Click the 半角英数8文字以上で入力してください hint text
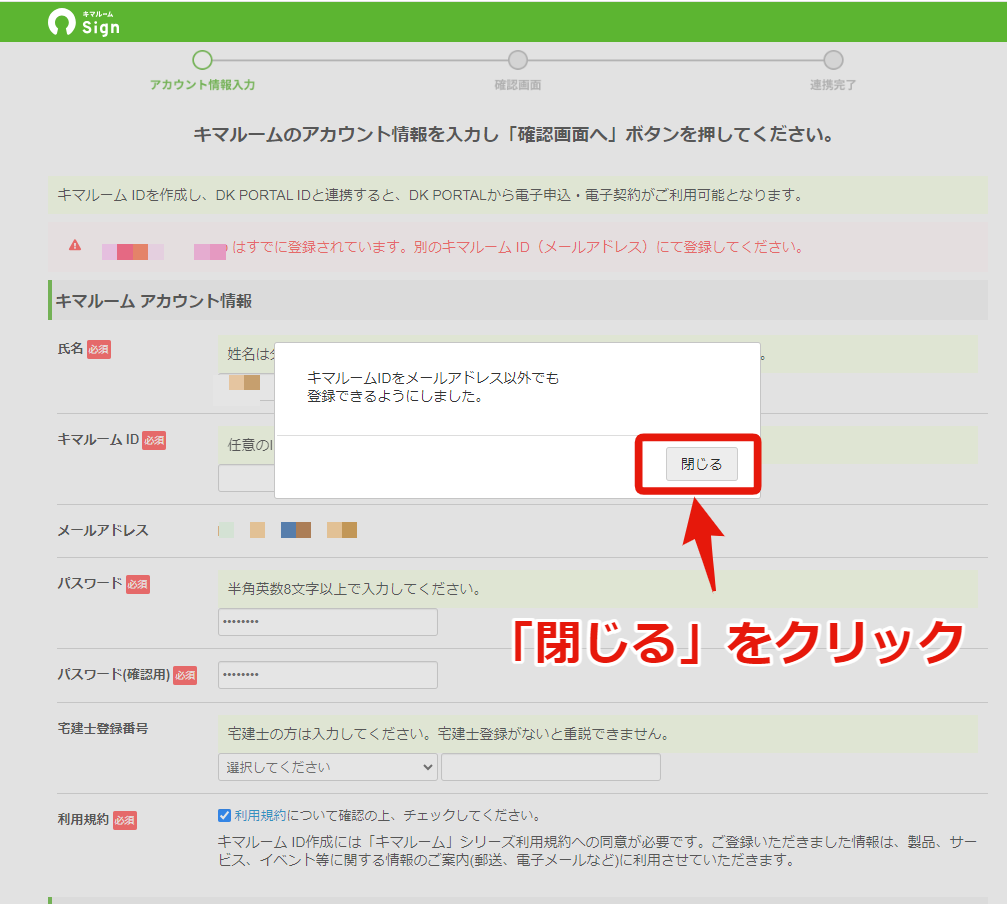Image resolution: width=1007 pixels, height=904 pixels. pos(355,589)
